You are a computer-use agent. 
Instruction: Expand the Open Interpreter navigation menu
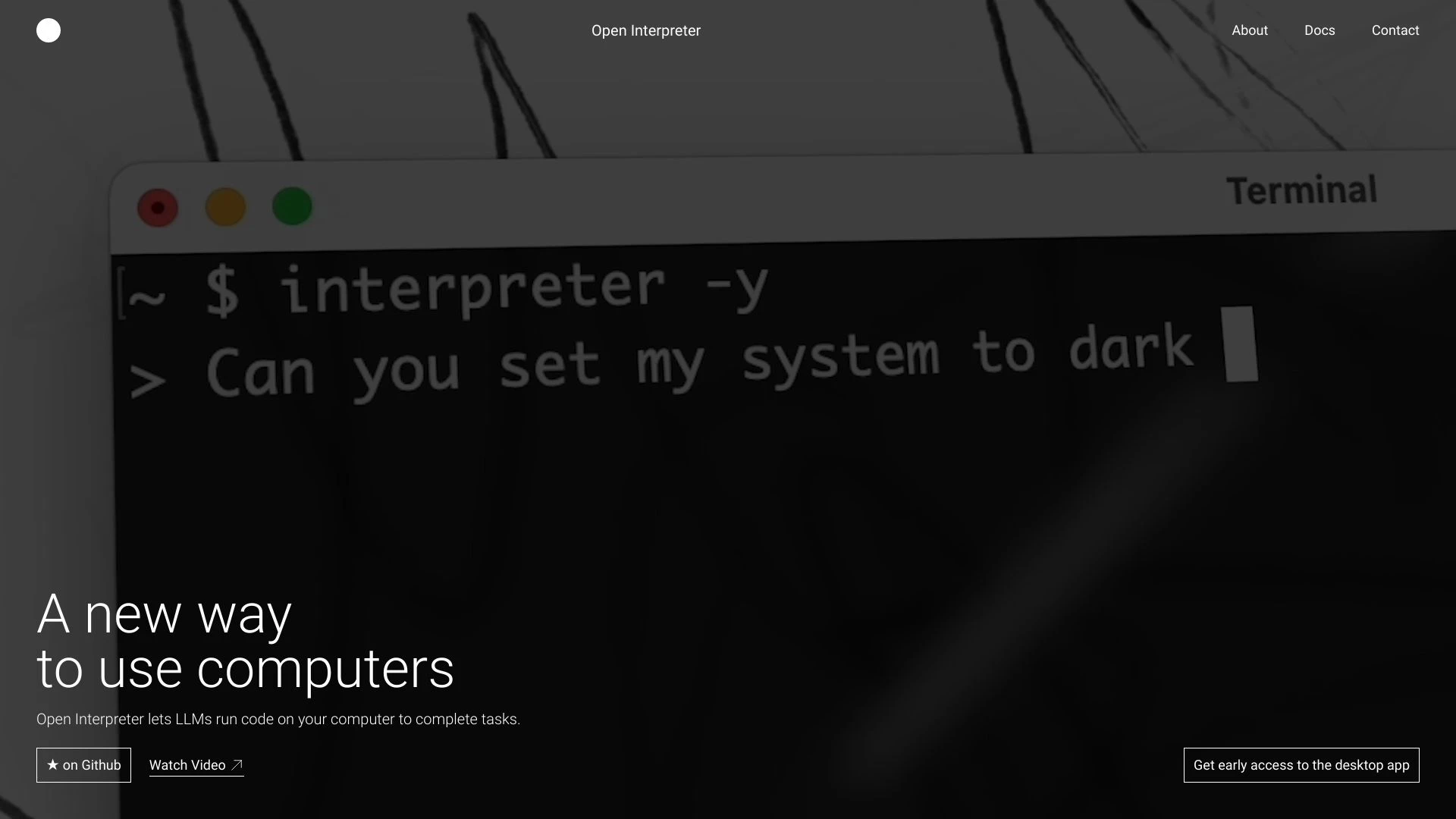click(x=645, y=31)
